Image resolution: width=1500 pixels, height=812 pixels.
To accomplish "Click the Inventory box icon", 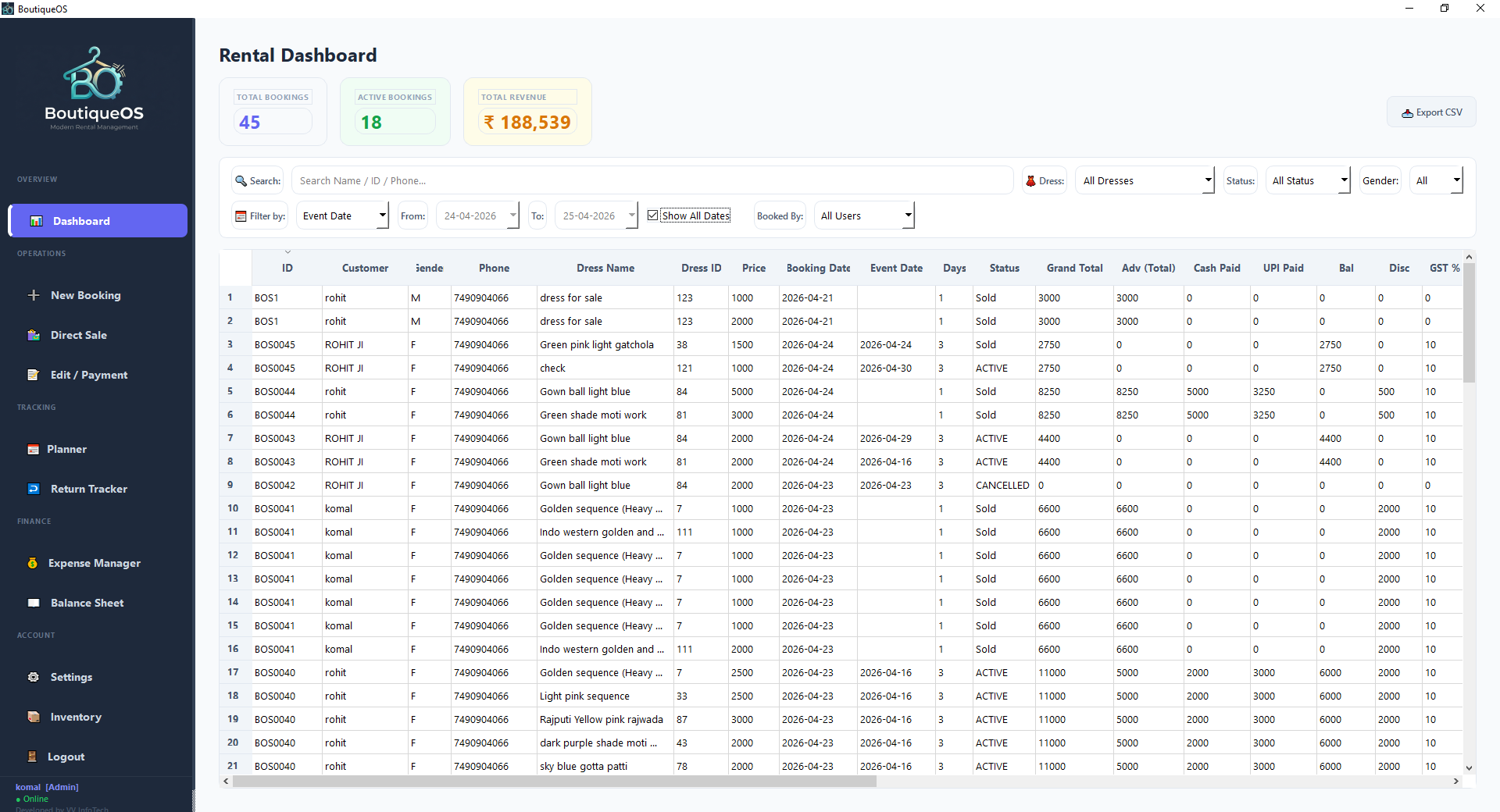I will [34, 717].
